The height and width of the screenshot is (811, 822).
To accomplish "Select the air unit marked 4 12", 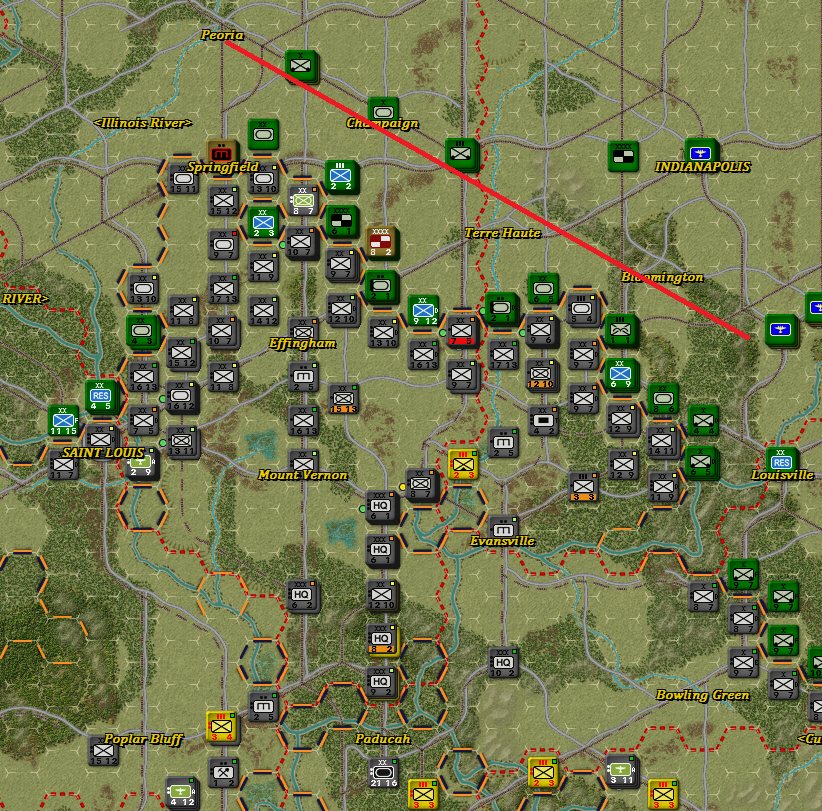I will 181,792.
